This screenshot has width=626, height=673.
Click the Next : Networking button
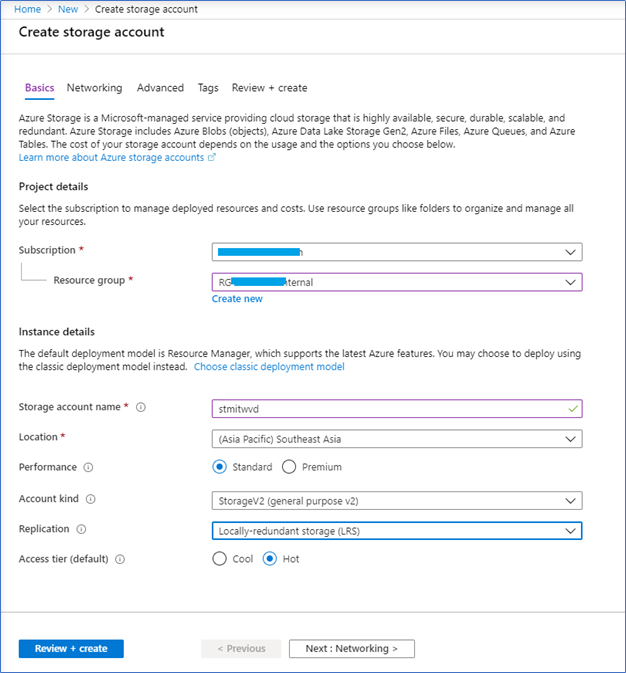tap(352, 649)
